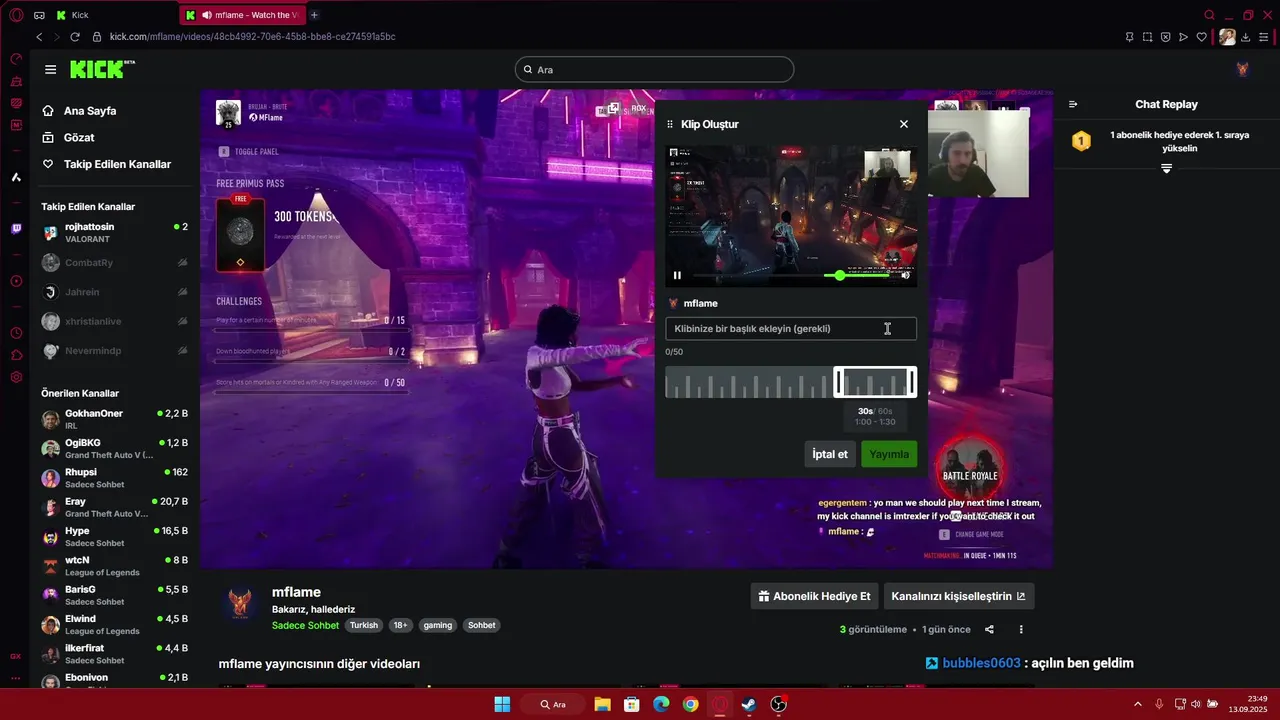Click the Opera logo menu
The image size is (1280, 720).
[x=16, y=15]
